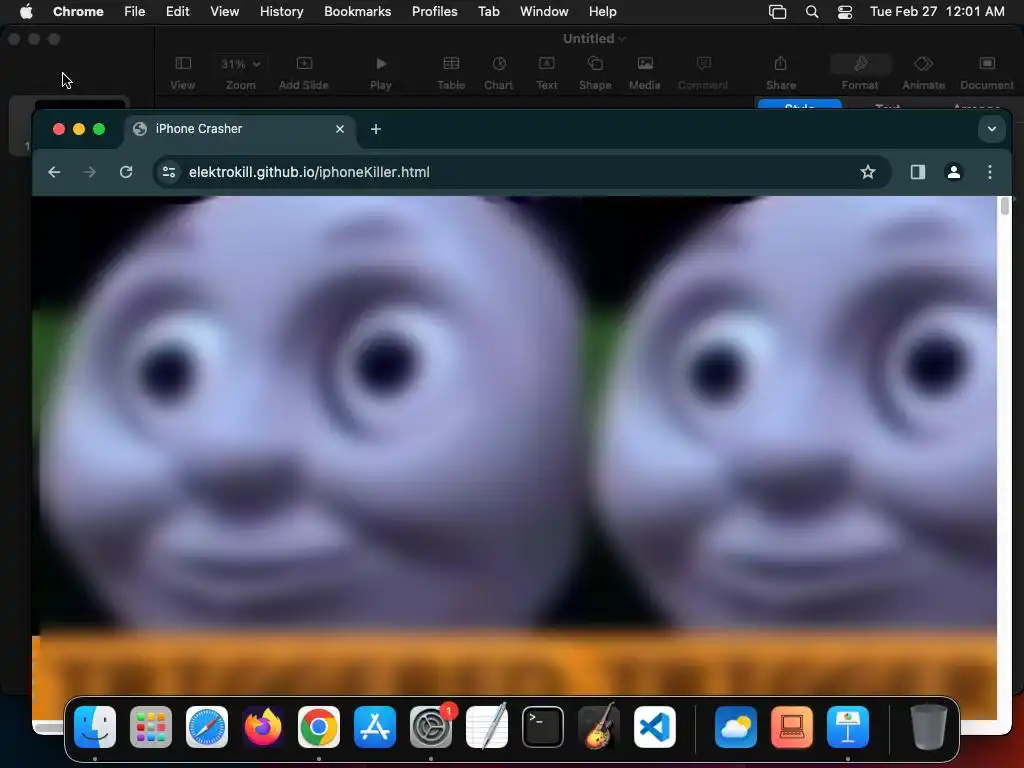Screen dimensions: 1024x768
Task: Toggle the Document inspector in Keynote
Action: coord(987,72)
